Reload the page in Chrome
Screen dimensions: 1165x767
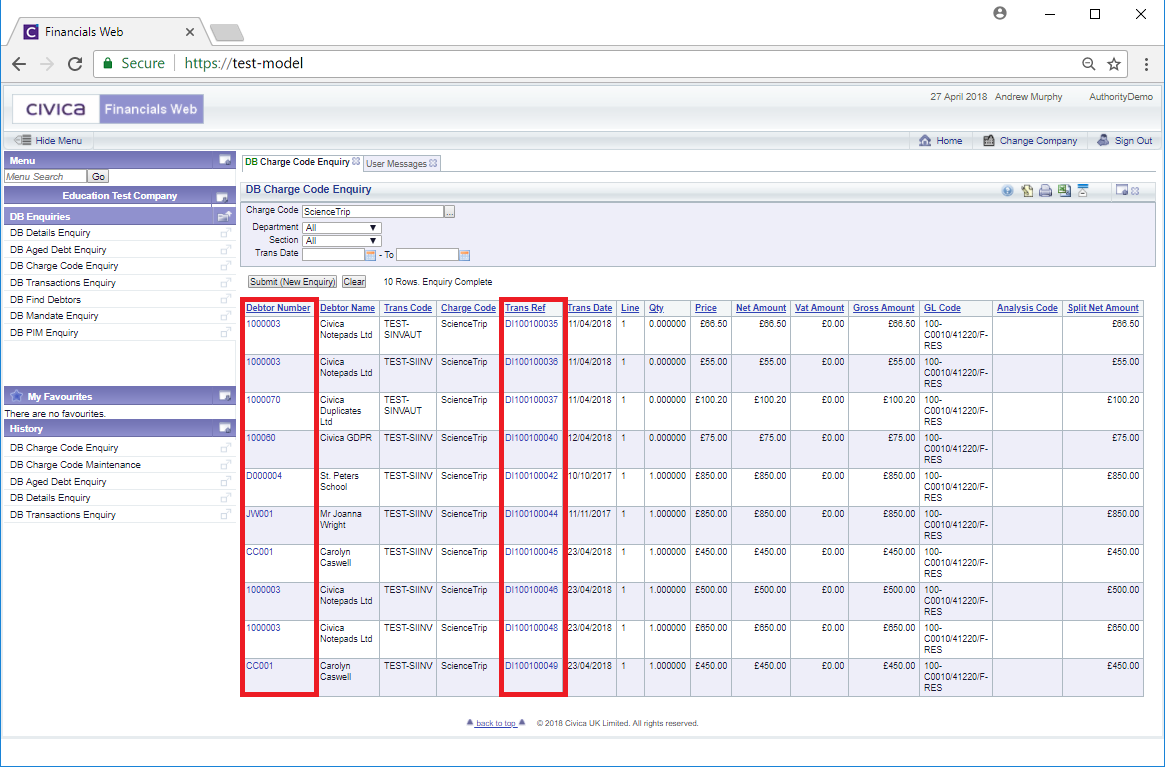74,64
